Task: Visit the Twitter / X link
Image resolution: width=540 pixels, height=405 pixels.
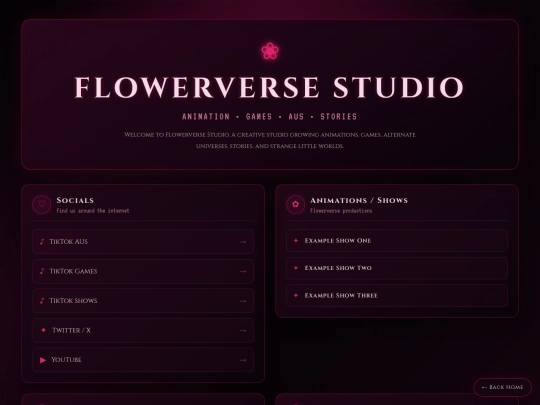Action: (143, 330)
